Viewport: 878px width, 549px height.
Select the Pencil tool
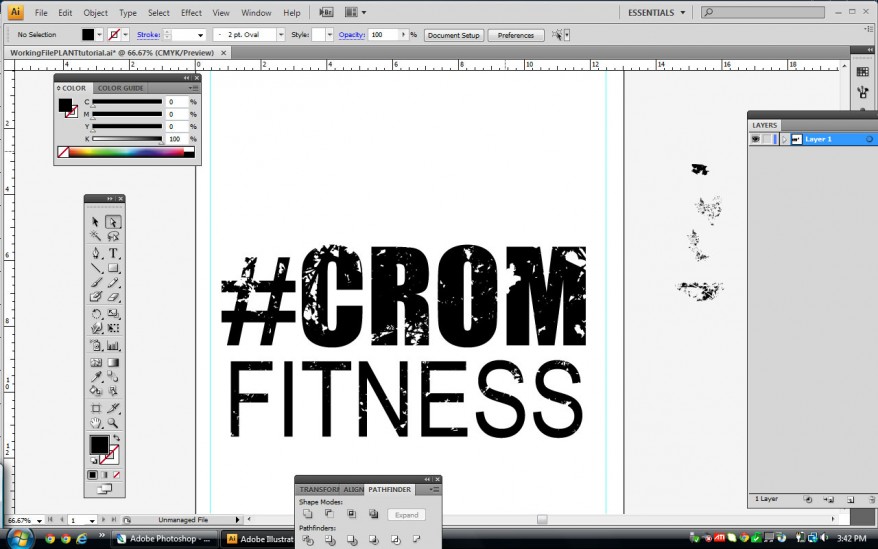point(113,282)
